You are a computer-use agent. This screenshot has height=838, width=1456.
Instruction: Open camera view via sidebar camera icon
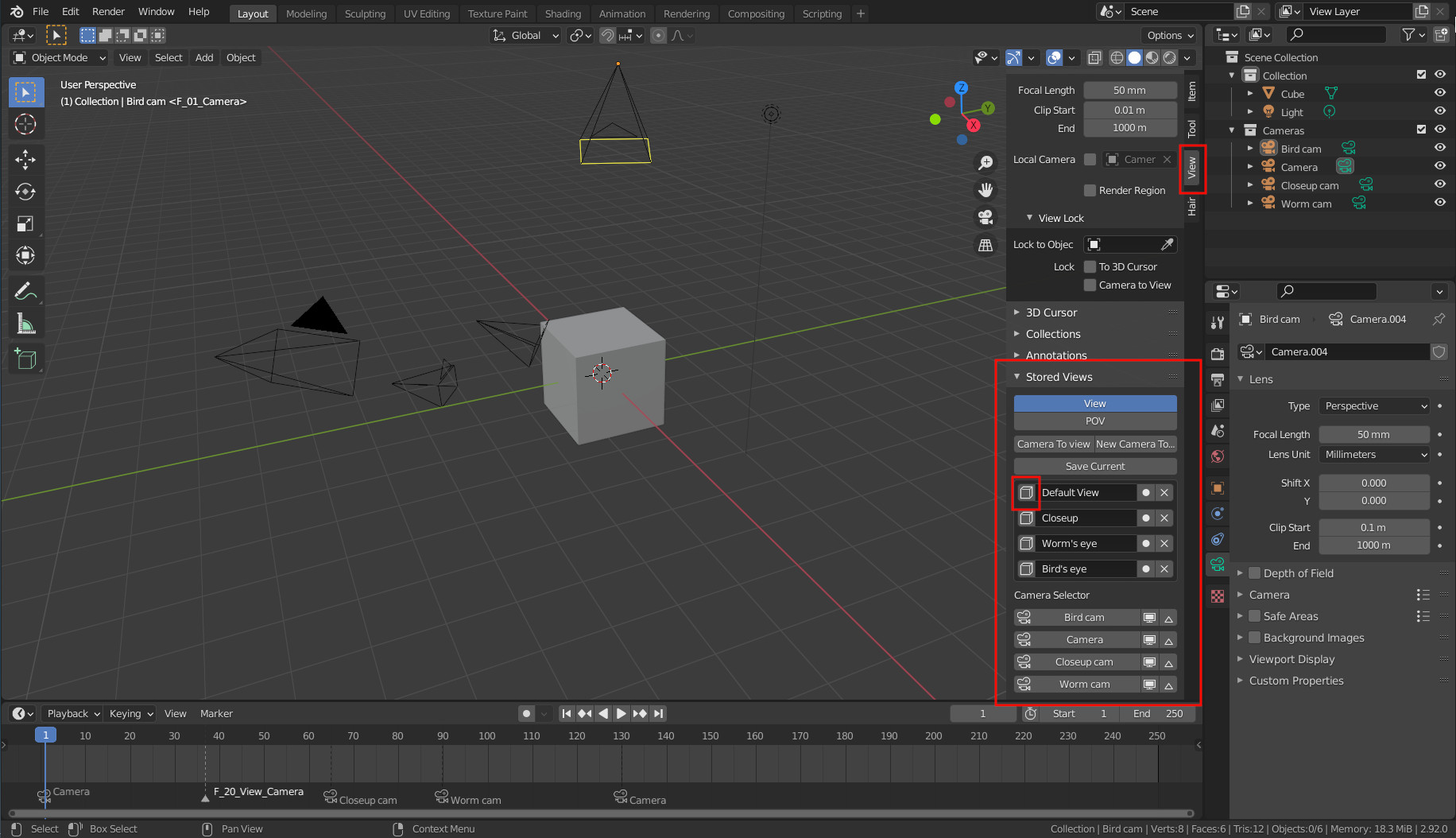point(986,217)
